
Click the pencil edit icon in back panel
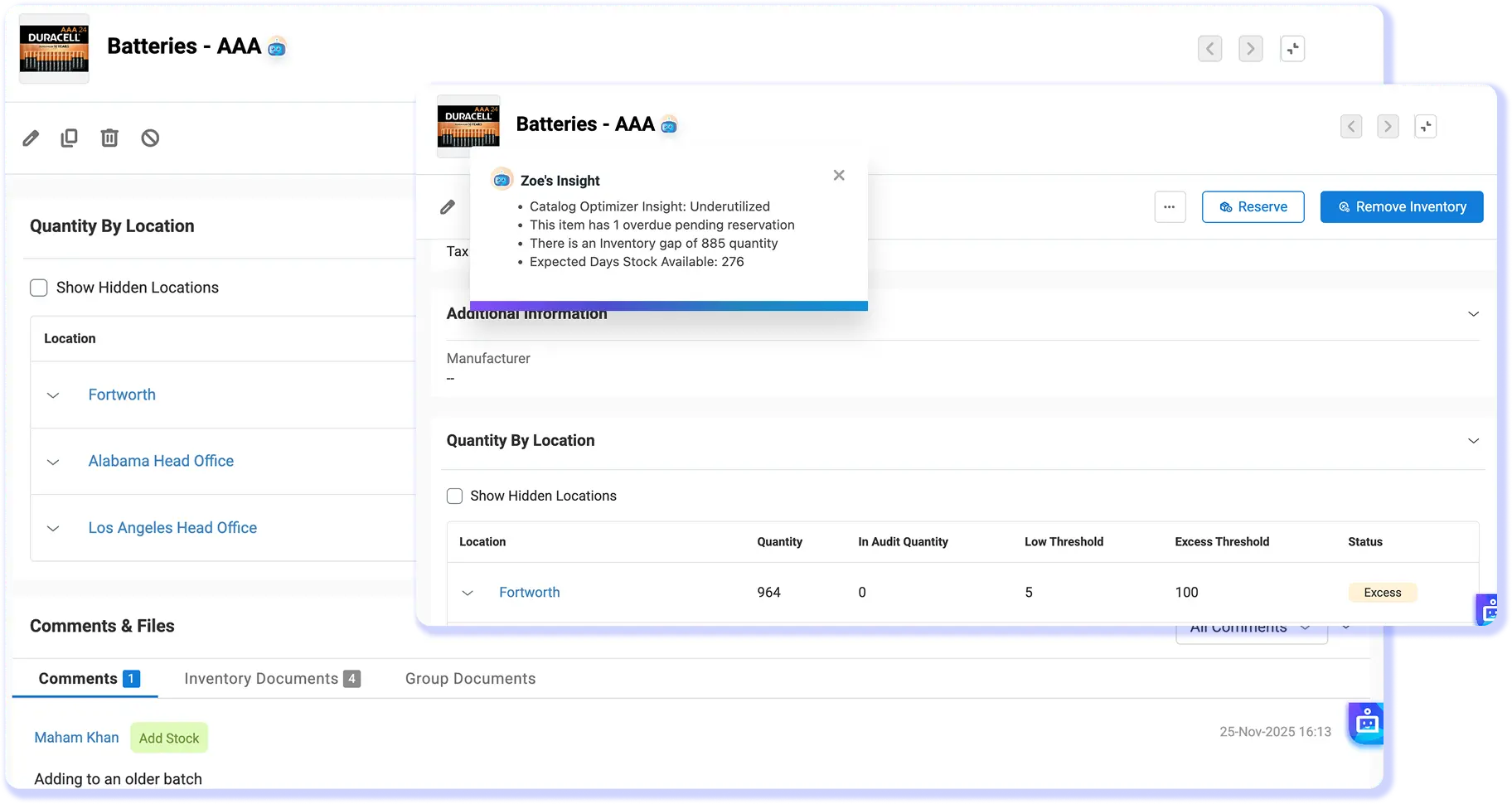click(x=31, y=138)
